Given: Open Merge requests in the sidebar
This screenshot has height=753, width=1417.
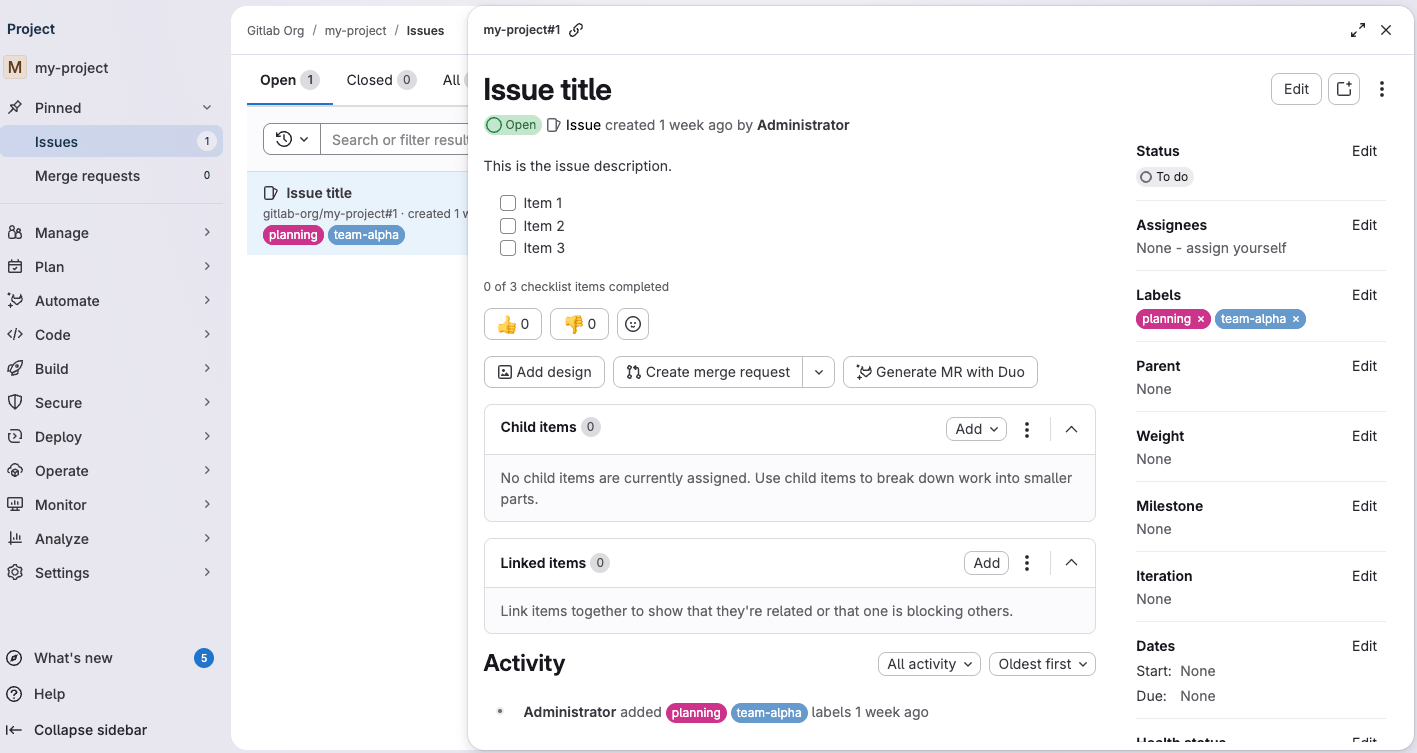Looking at the screenshot, I should [x=88, y=176].
